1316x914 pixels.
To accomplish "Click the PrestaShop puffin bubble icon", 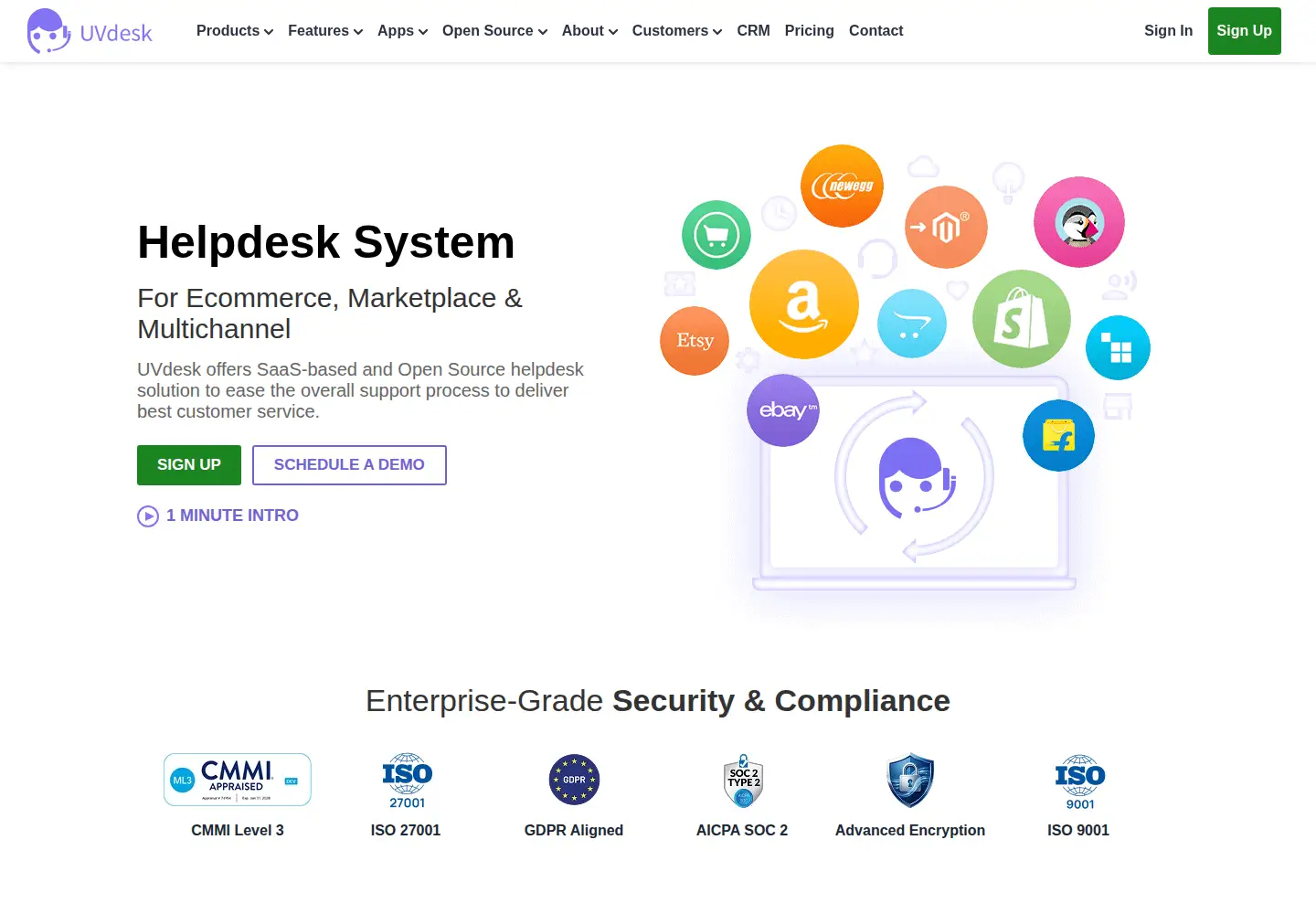I will pyautogui.click(x=1079, y=222).
